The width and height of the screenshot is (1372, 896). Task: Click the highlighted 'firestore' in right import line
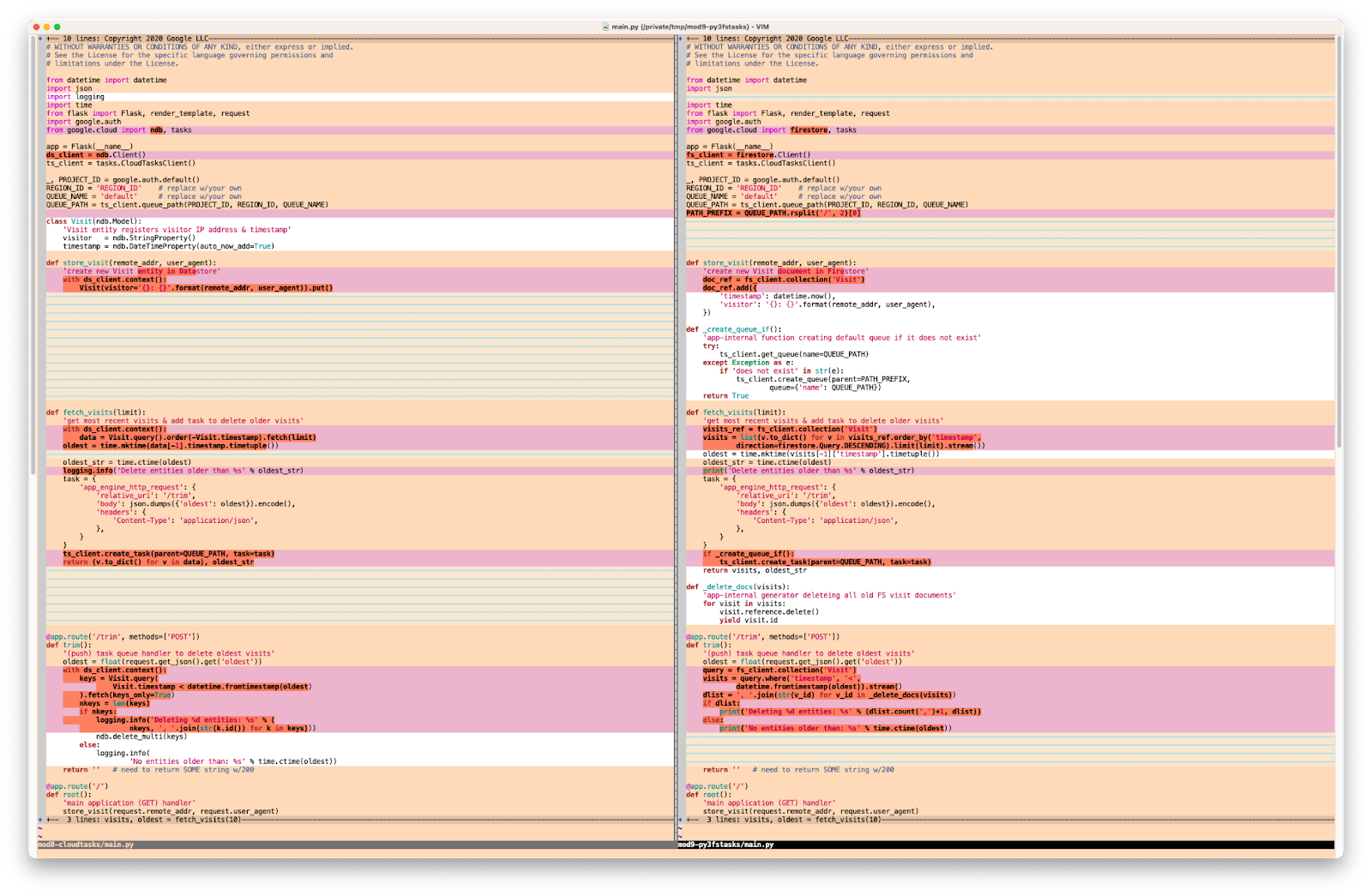tap(809, 130)
